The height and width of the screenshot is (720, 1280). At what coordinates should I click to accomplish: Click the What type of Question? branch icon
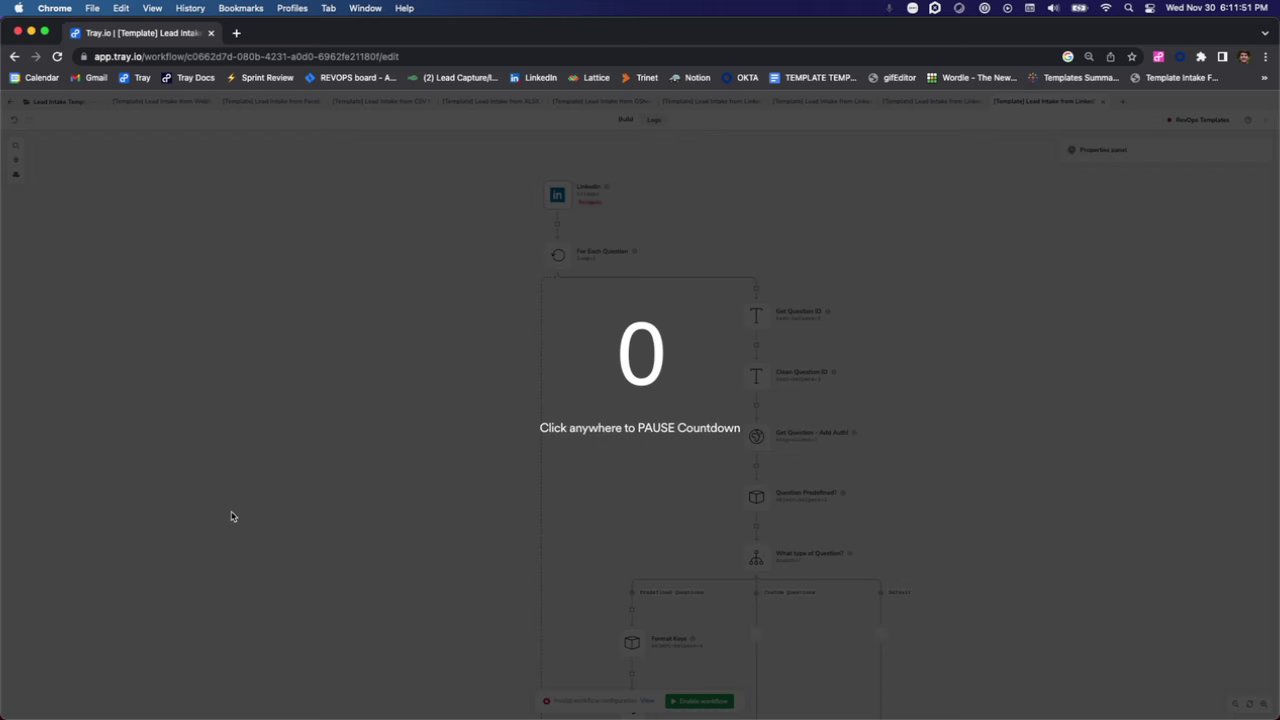pyautogui.click(x=756, y=557)
